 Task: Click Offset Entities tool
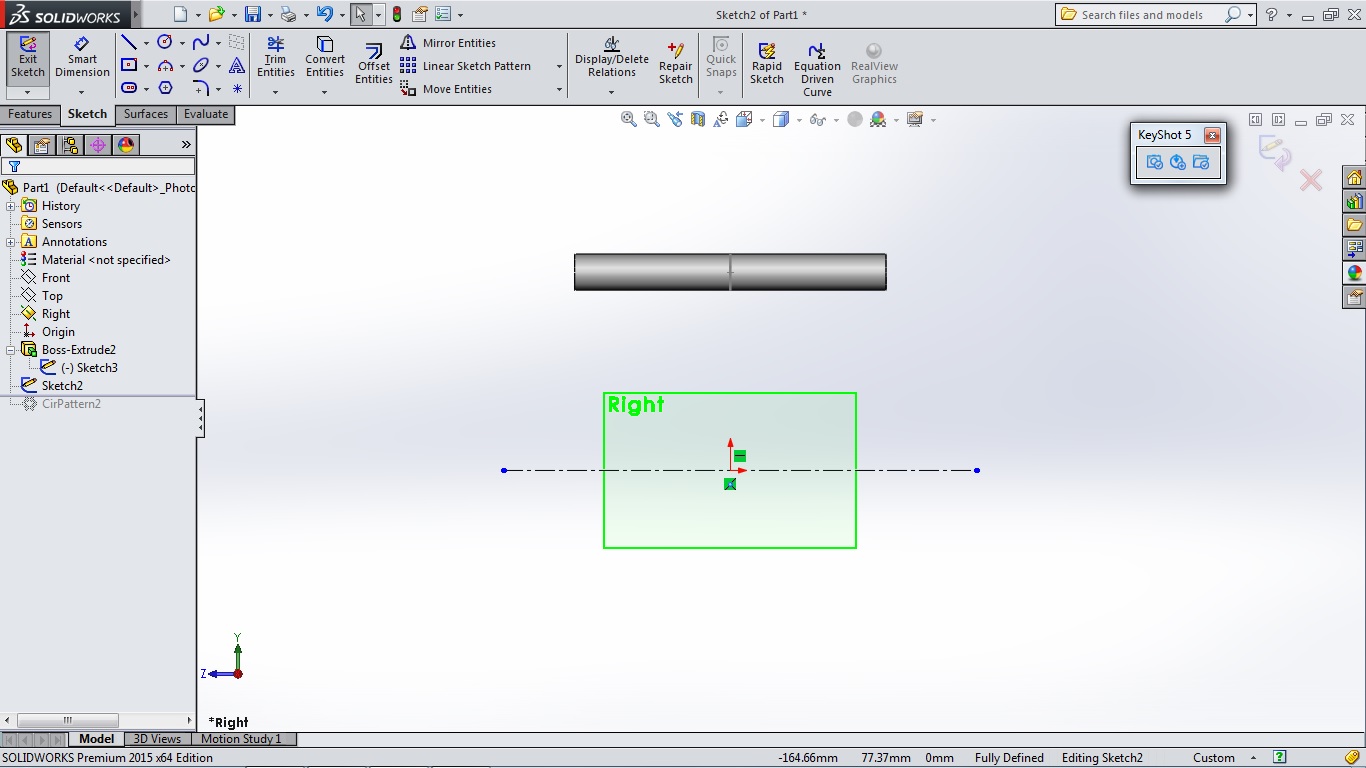(x=374, y=64)
